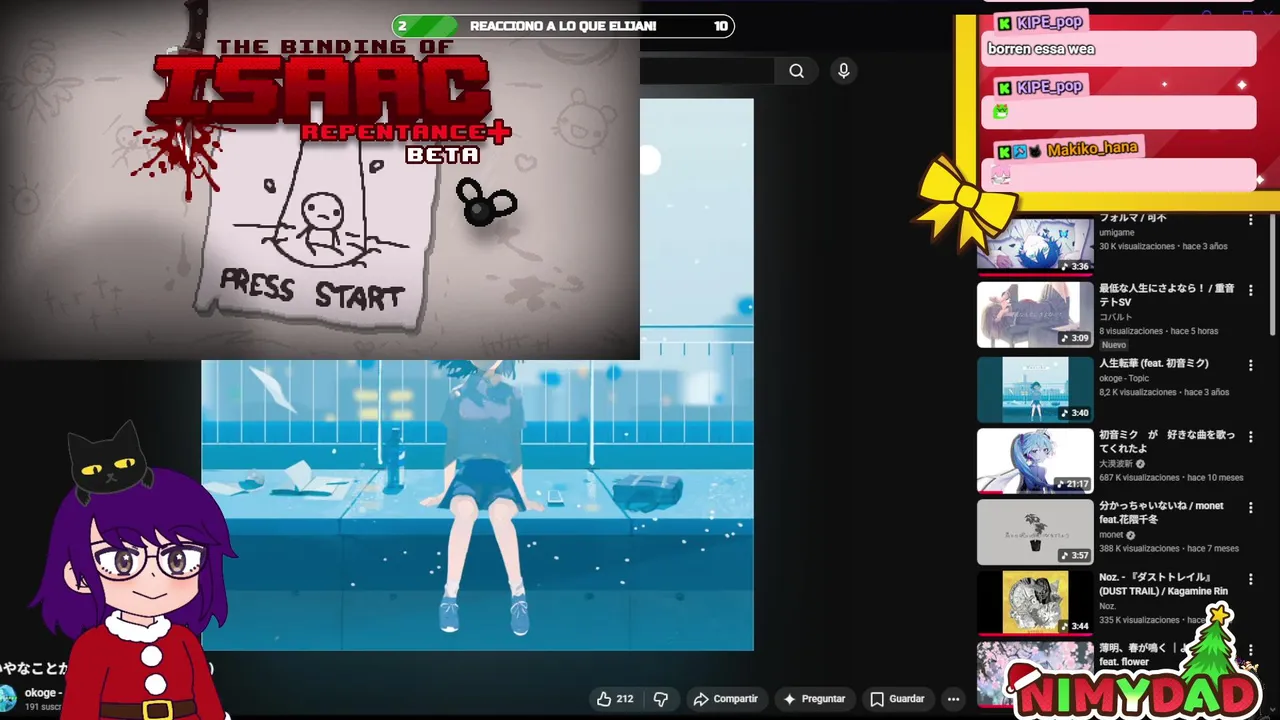Open the more actions ellipsis below video

953,699
